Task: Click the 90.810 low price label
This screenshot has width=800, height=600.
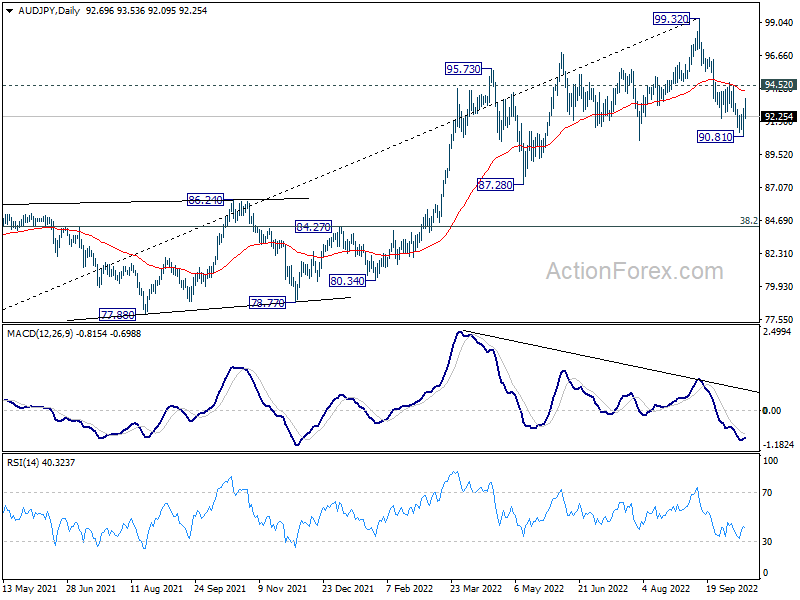Action: (x=717, y=135)
